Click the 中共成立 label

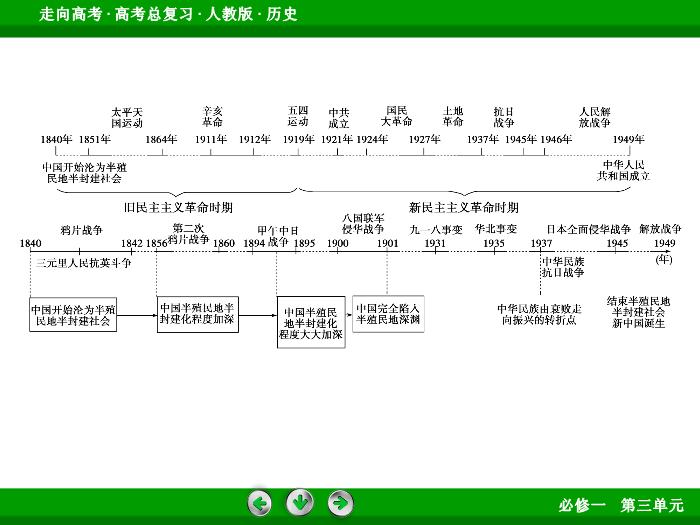click(x=338, y=118)
